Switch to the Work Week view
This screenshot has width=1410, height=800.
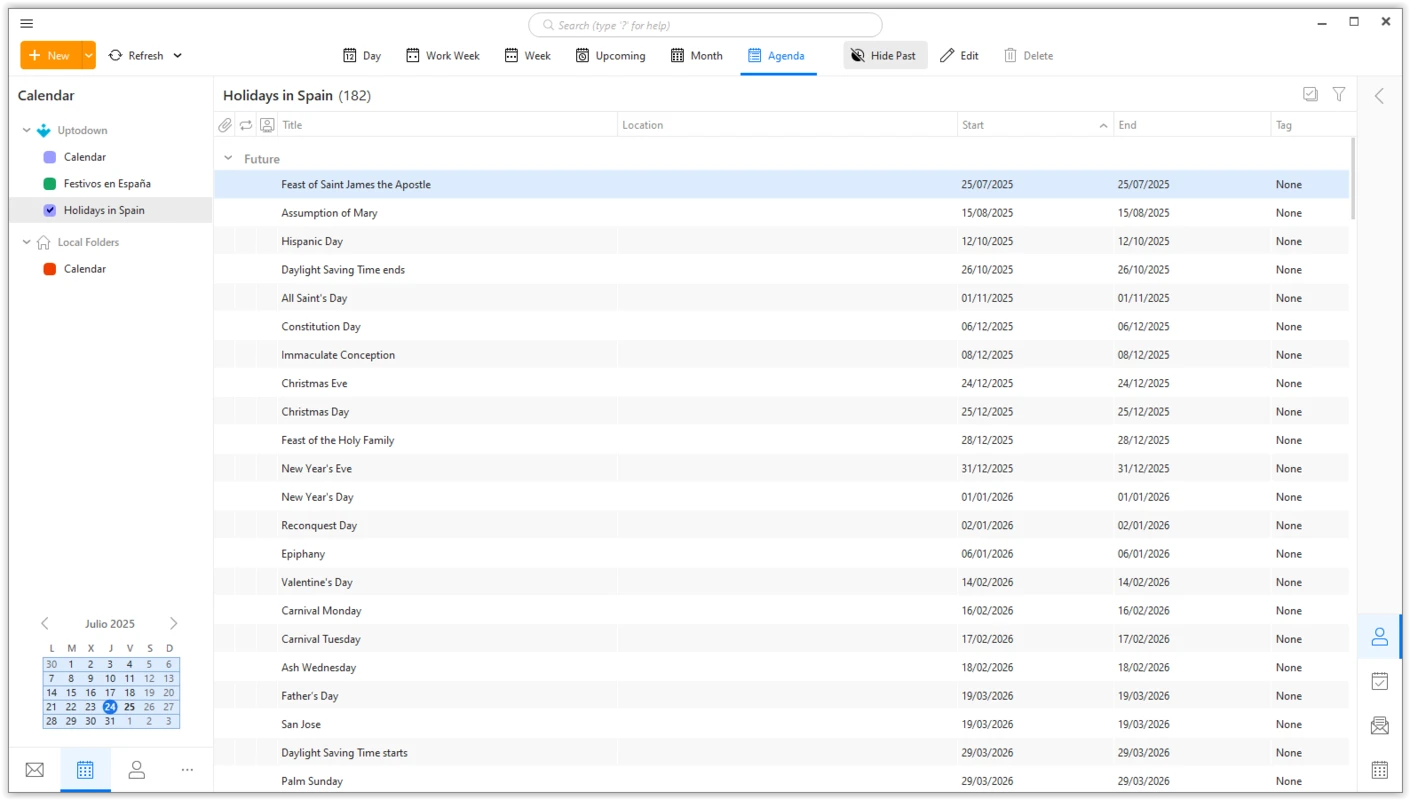(442, 55)
